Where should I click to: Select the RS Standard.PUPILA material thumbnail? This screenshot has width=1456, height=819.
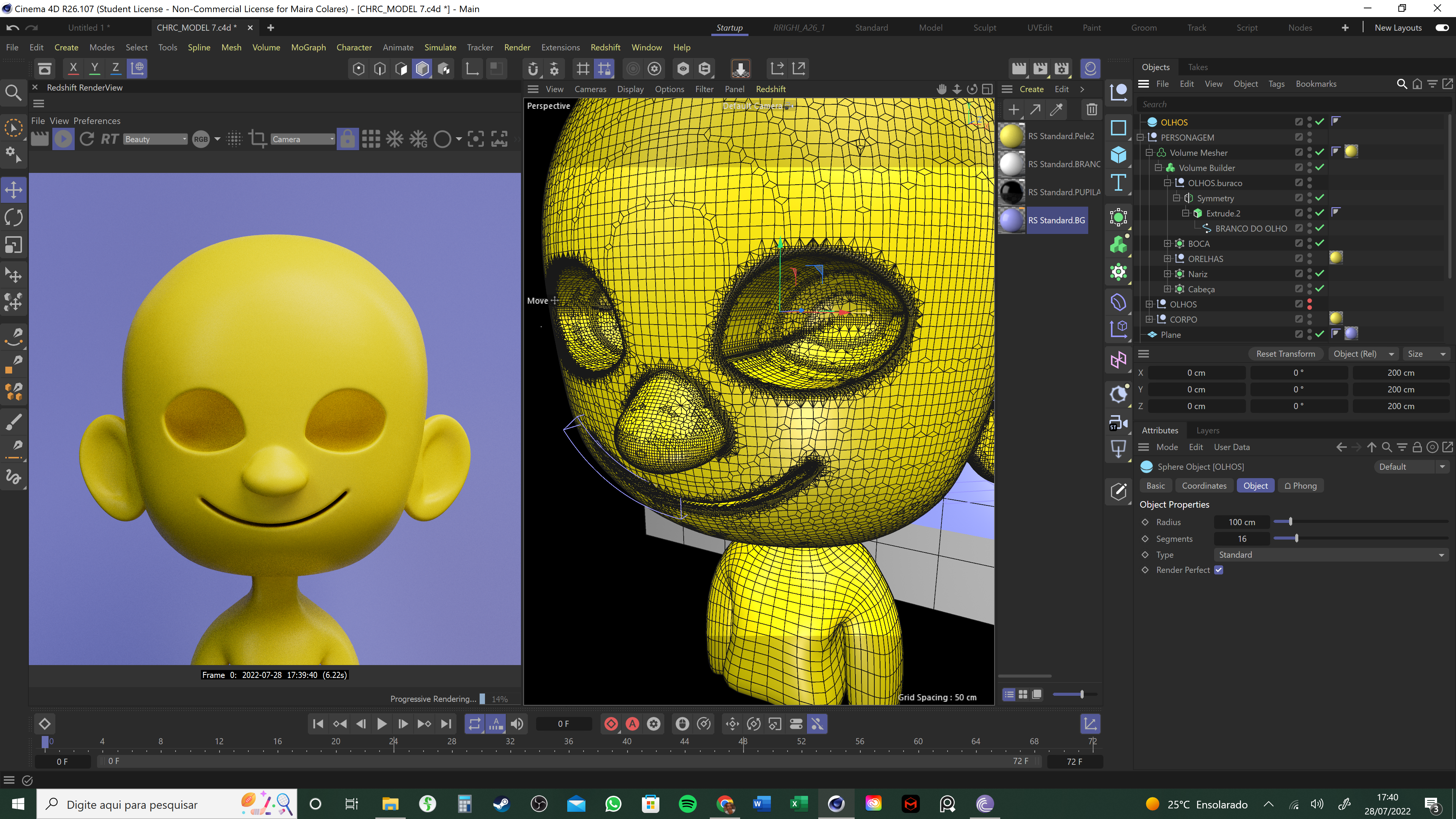point(1011,192)
